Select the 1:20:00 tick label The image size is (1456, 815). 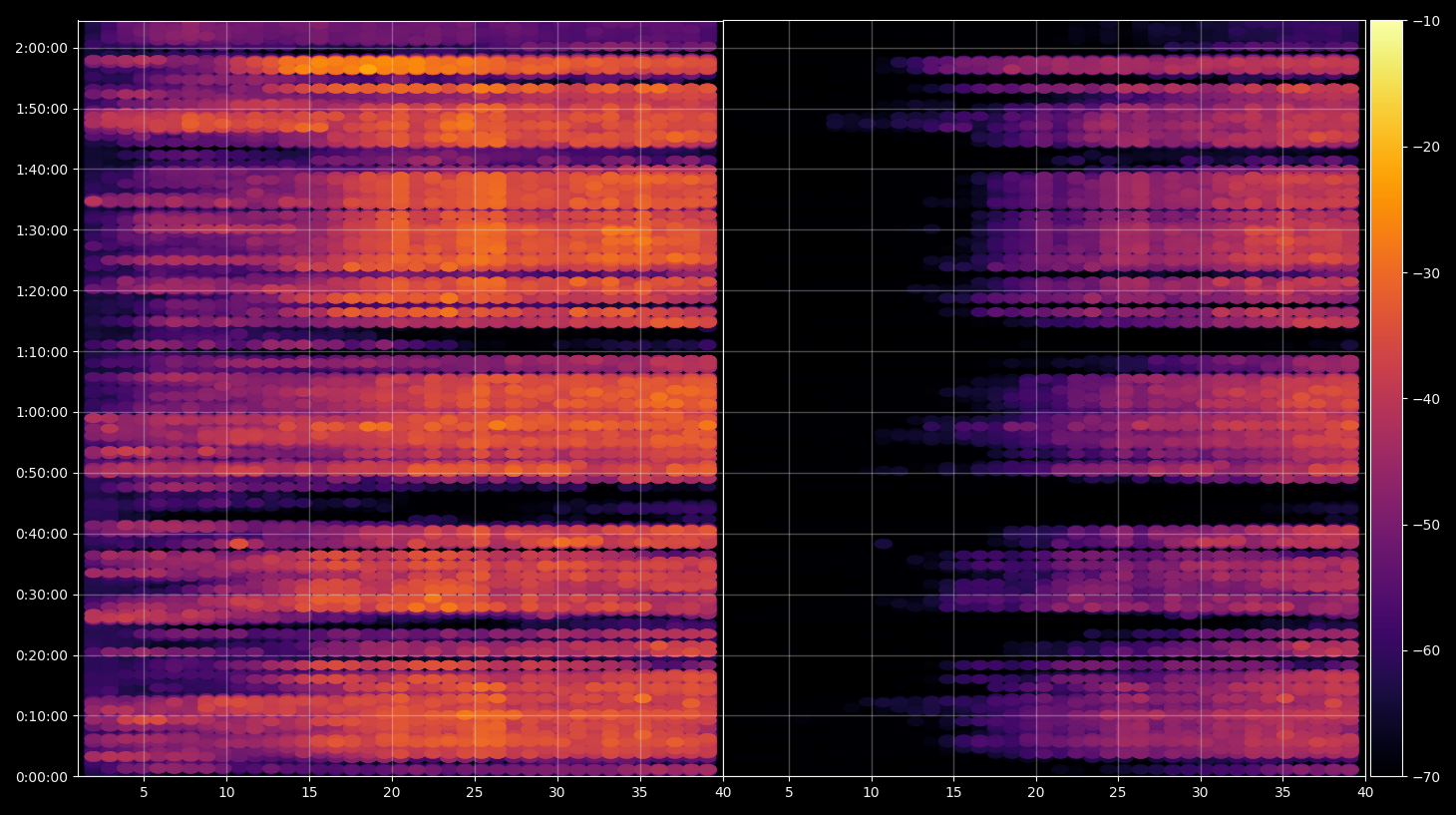point(41,291)
